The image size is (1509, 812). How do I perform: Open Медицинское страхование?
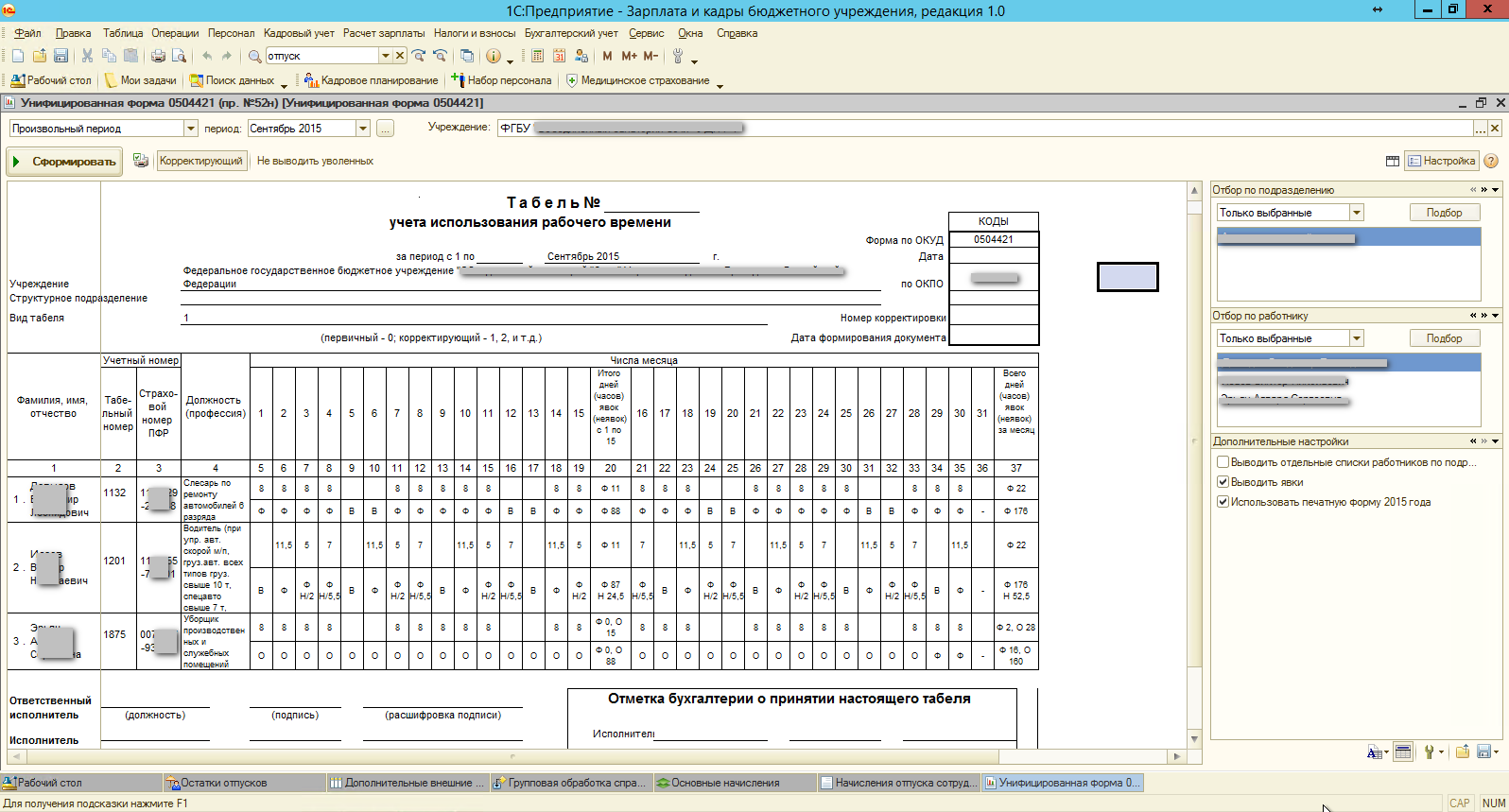coord(637,80)
